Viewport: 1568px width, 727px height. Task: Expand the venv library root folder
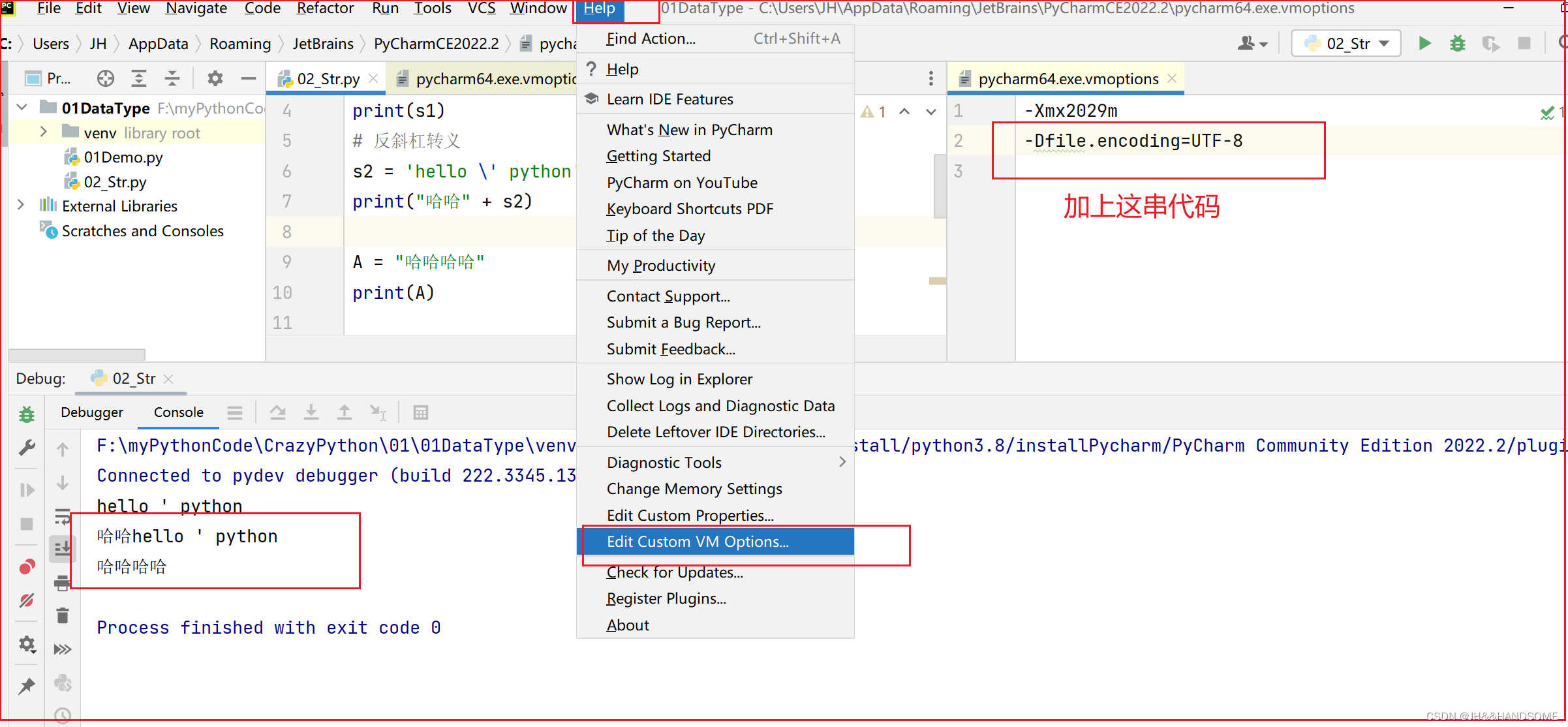click(x=43, y=132)
